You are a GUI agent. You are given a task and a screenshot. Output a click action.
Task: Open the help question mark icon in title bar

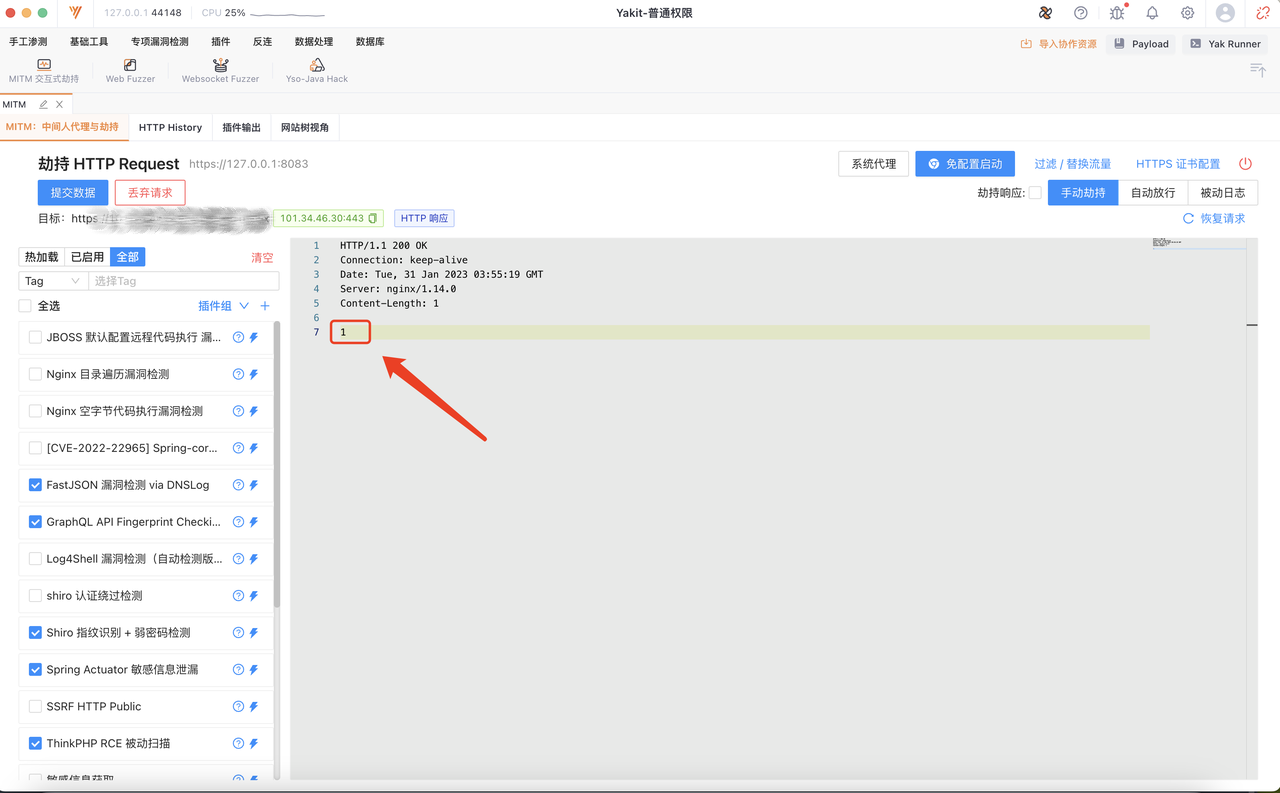[x=1081, y=13]
